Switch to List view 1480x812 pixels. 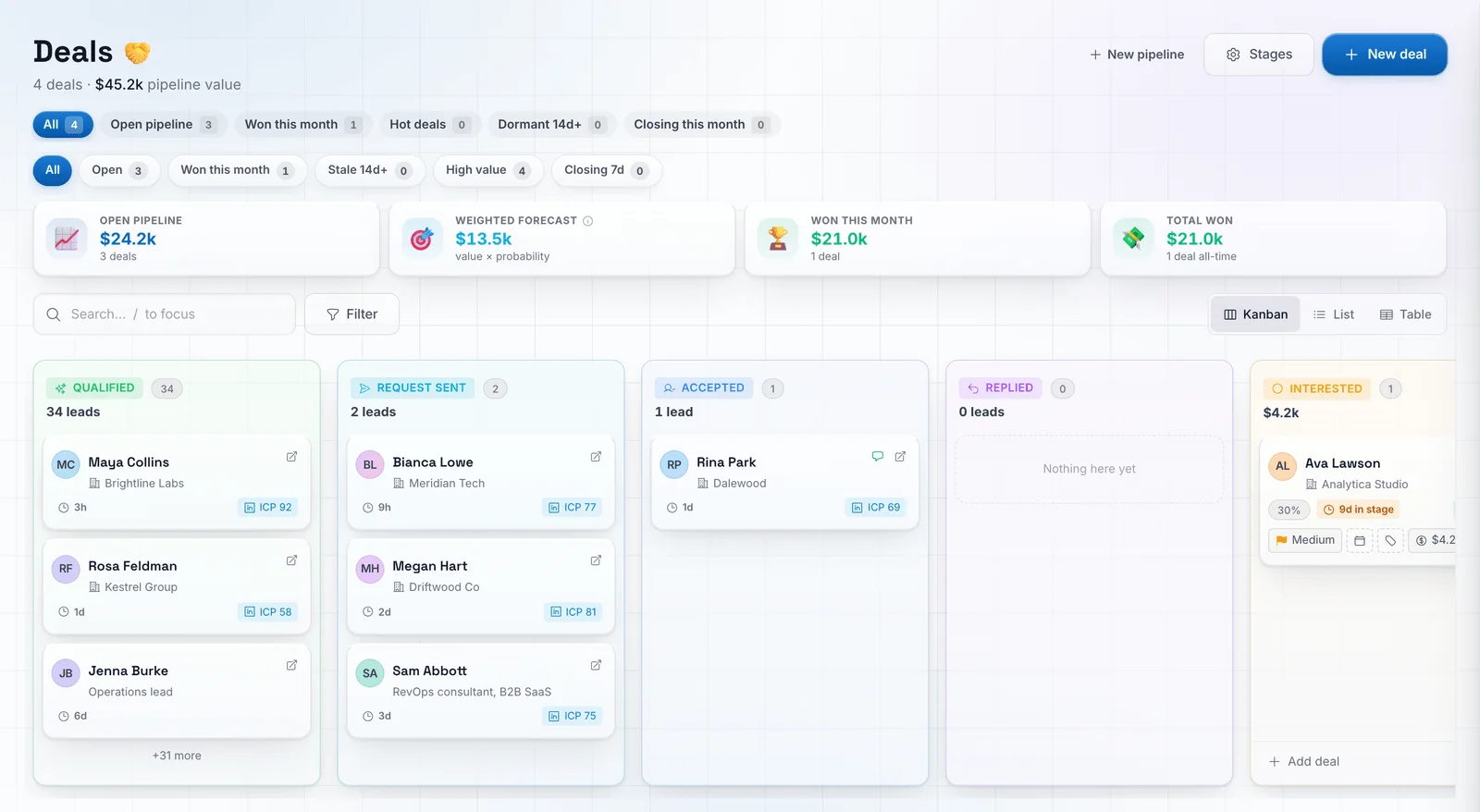tap(1334, 314)
